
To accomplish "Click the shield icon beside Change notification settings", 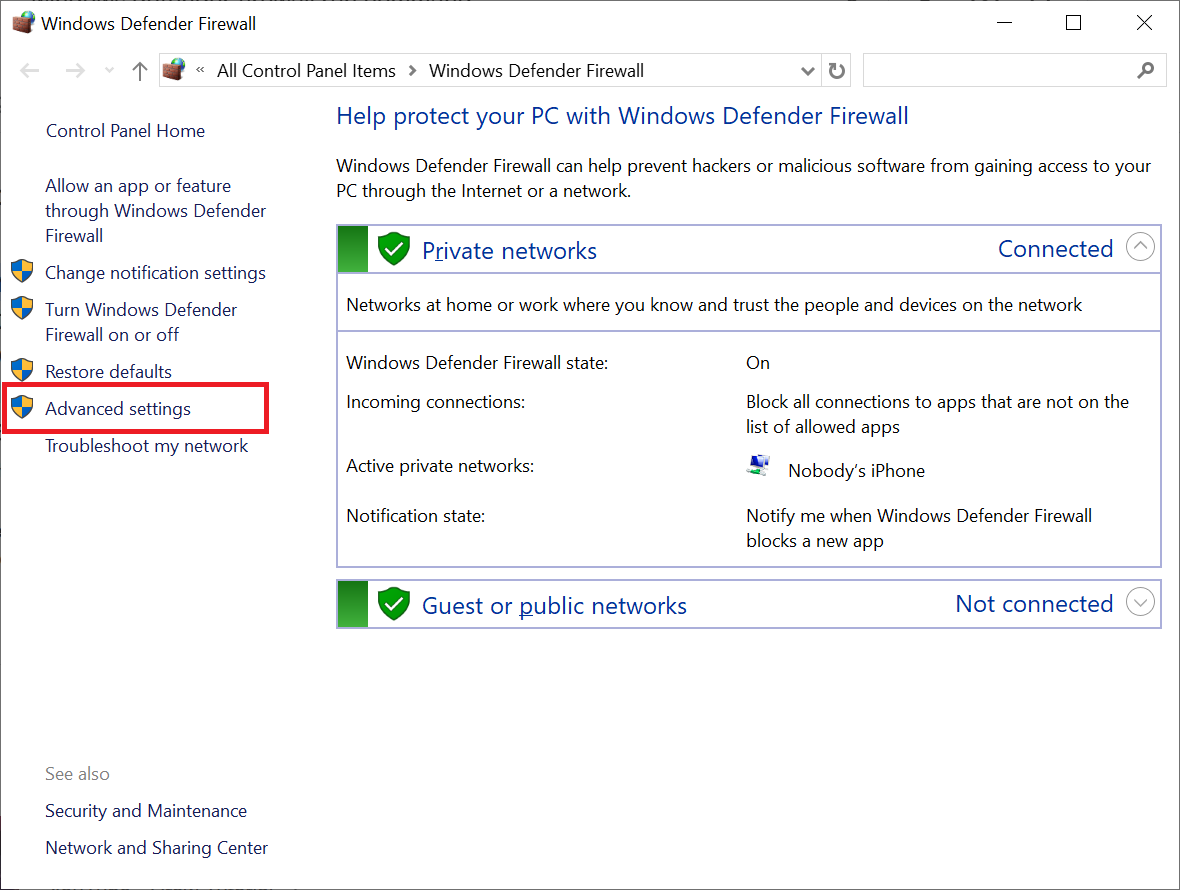I will pos(22,272).
